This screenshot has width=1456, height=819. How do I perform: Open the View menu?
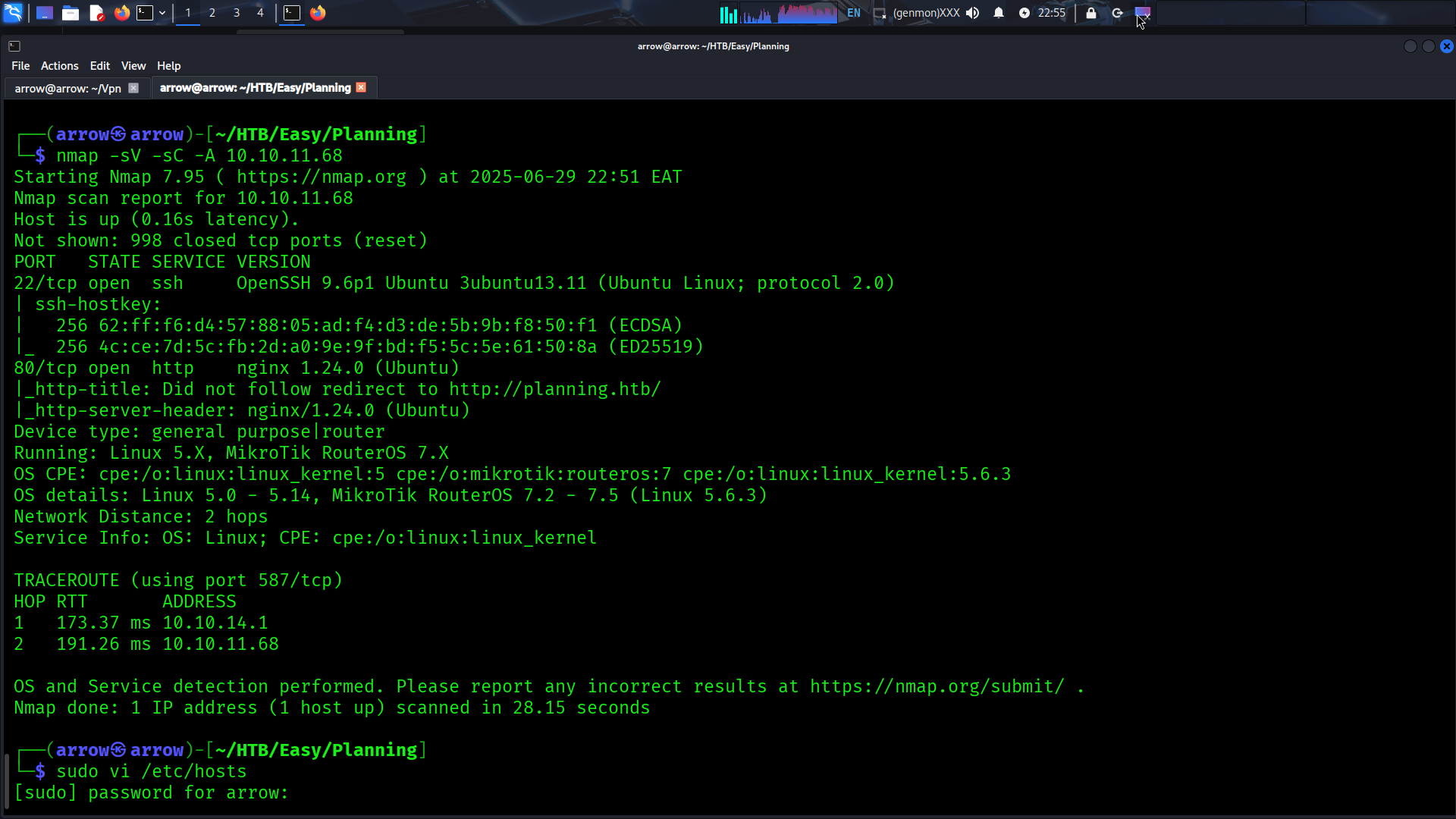(133, 66)
